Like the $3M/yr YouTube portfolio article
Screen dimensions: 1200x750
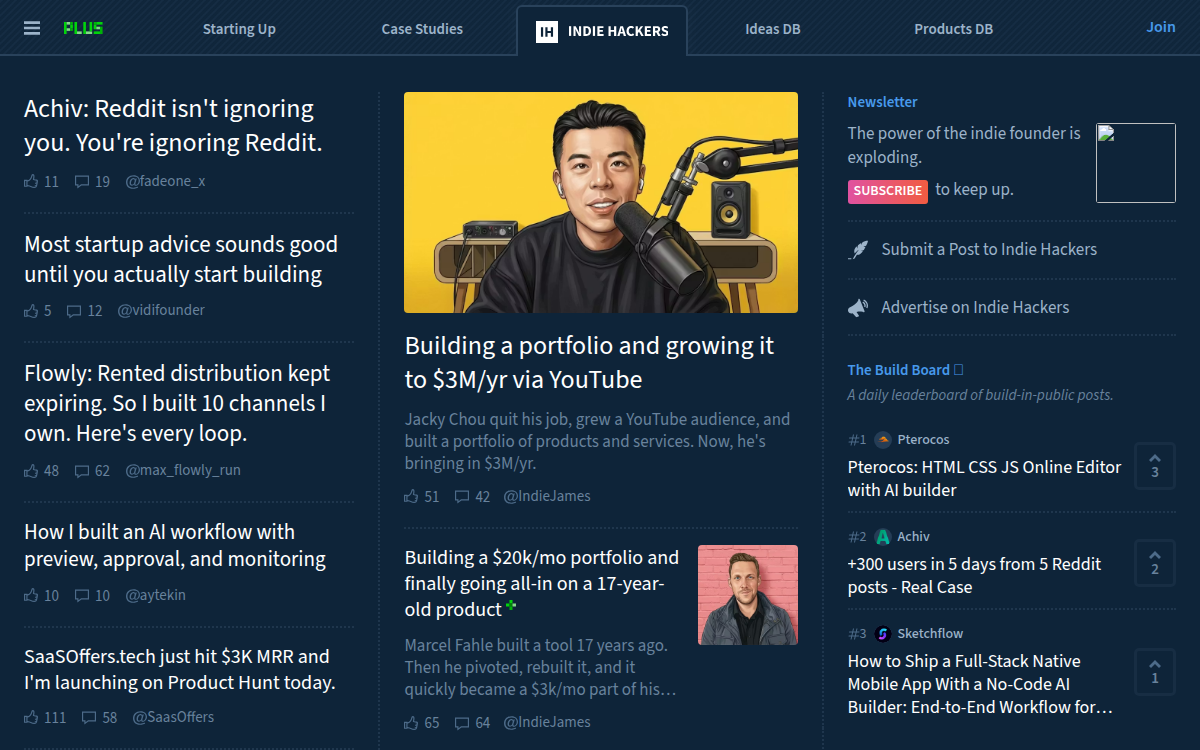tap(412, 496)
